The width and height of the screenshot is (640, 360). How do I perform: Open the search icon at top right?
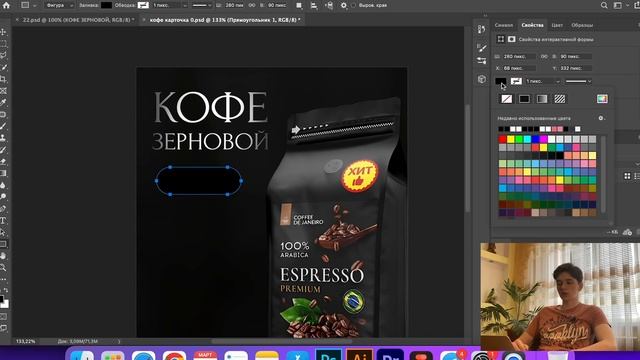click(604, 5)
